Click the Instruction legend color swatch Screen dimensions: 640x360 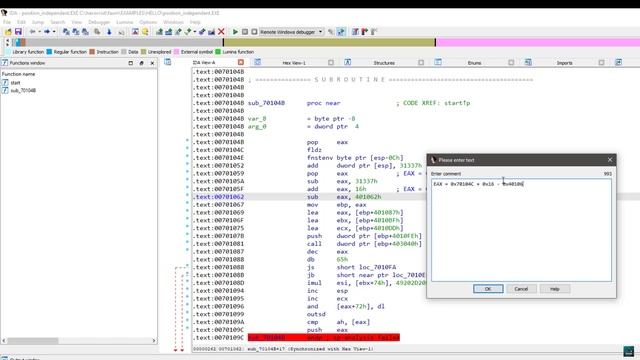coord(92,52)
